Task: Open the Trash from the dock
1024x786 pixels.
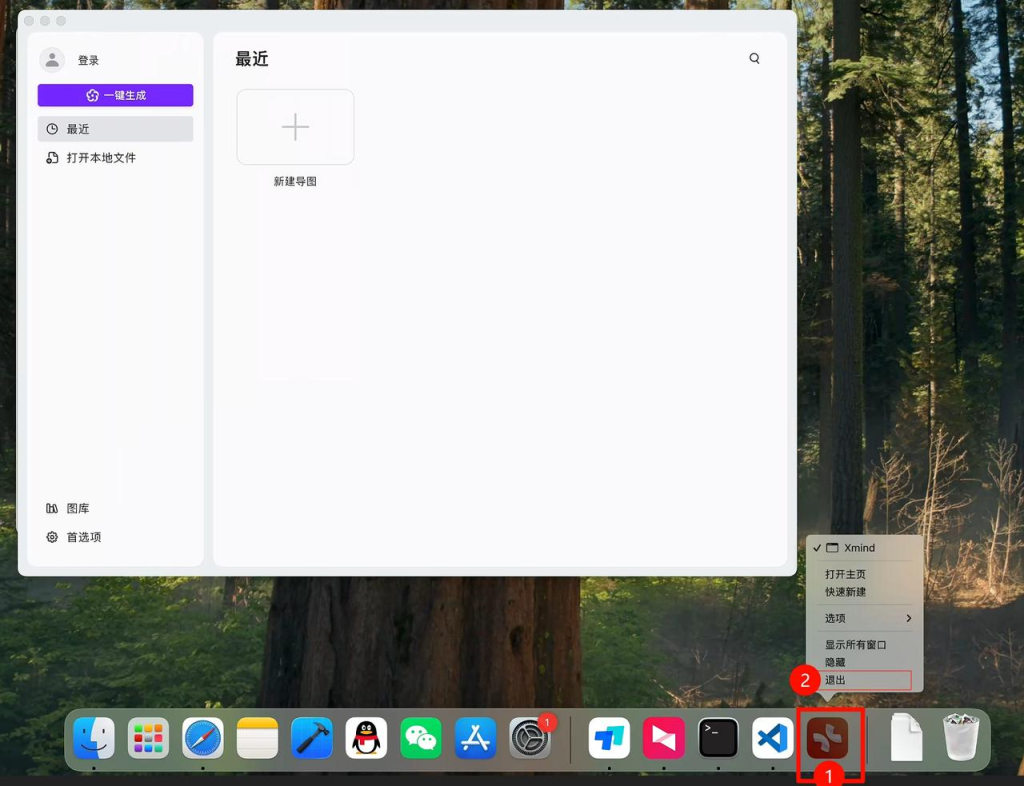Action: pyautogui.click(x=961, y=738)
